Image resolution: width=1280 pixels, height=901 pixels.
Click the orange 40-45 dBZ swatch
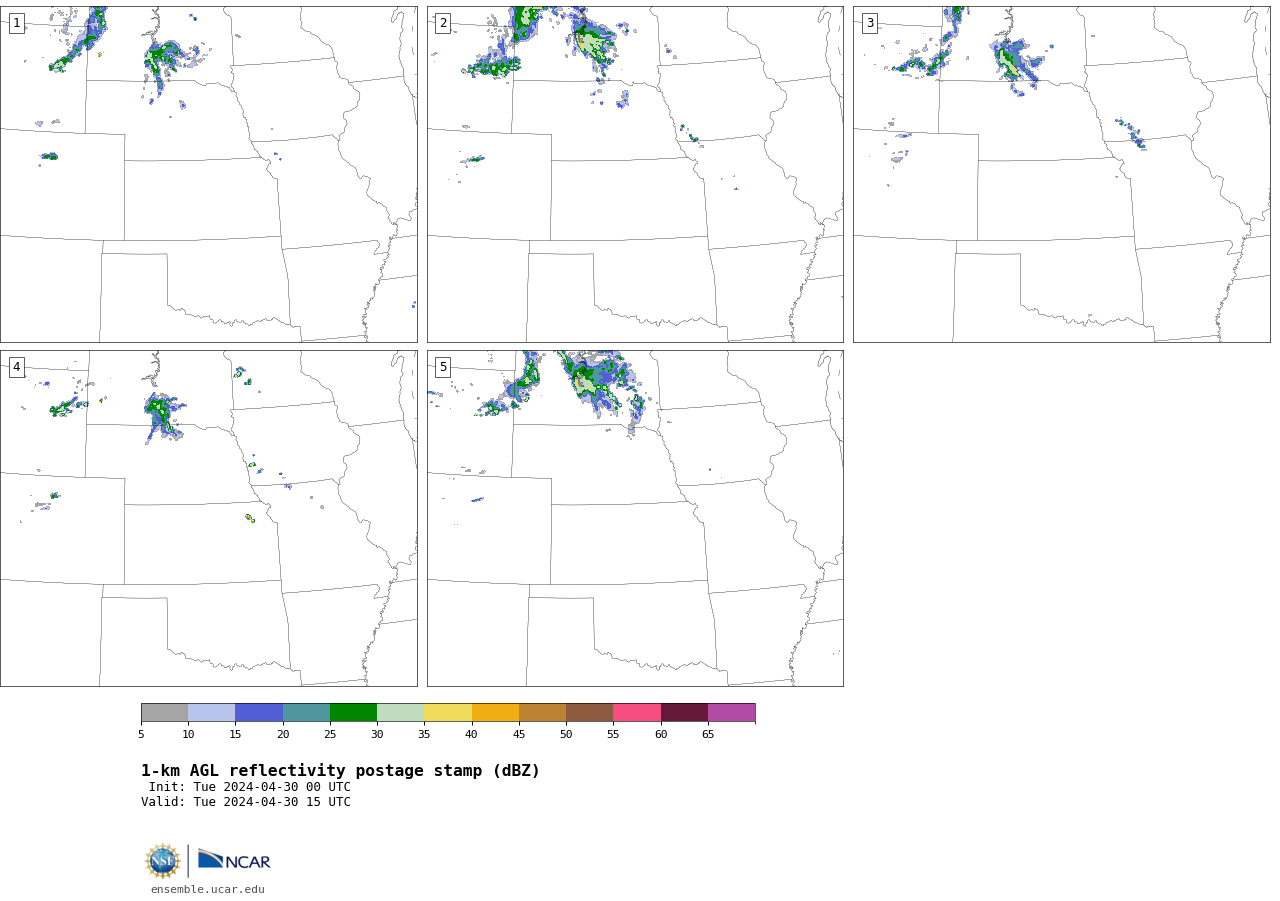click(495, 713)
